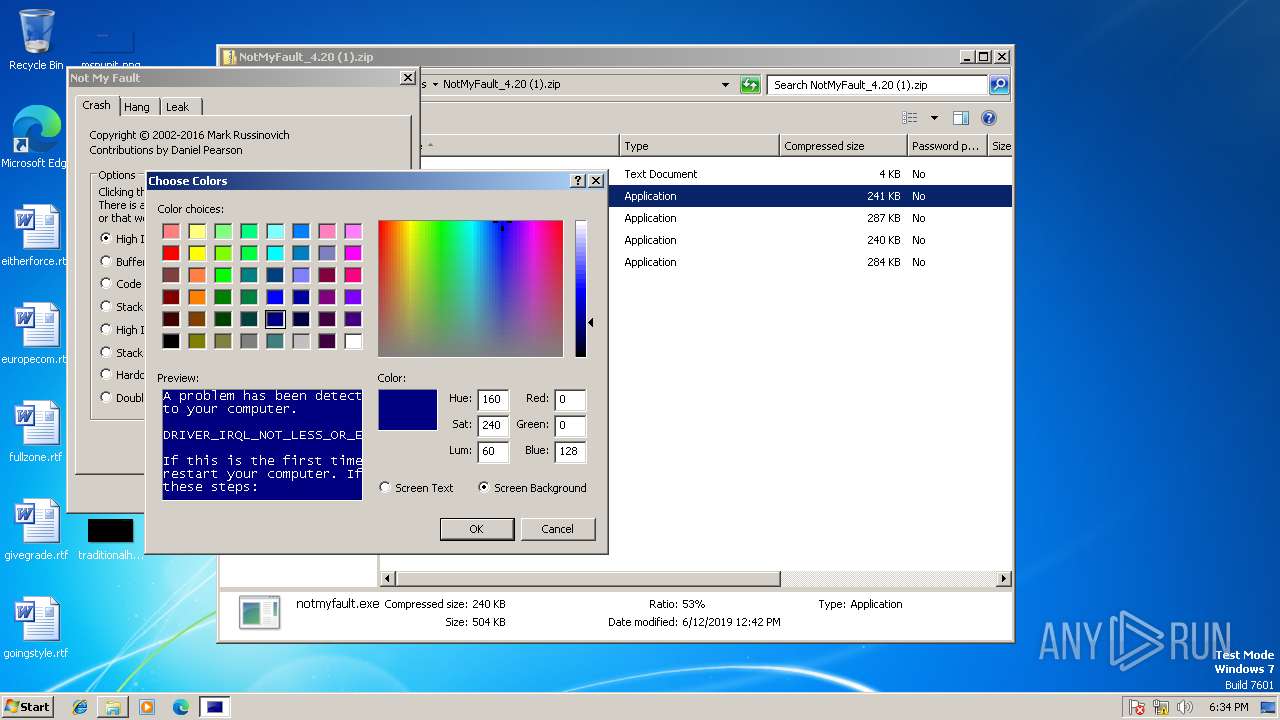
Task: Switch to the Not My Fault taskbar item
Action: (214, 707)
